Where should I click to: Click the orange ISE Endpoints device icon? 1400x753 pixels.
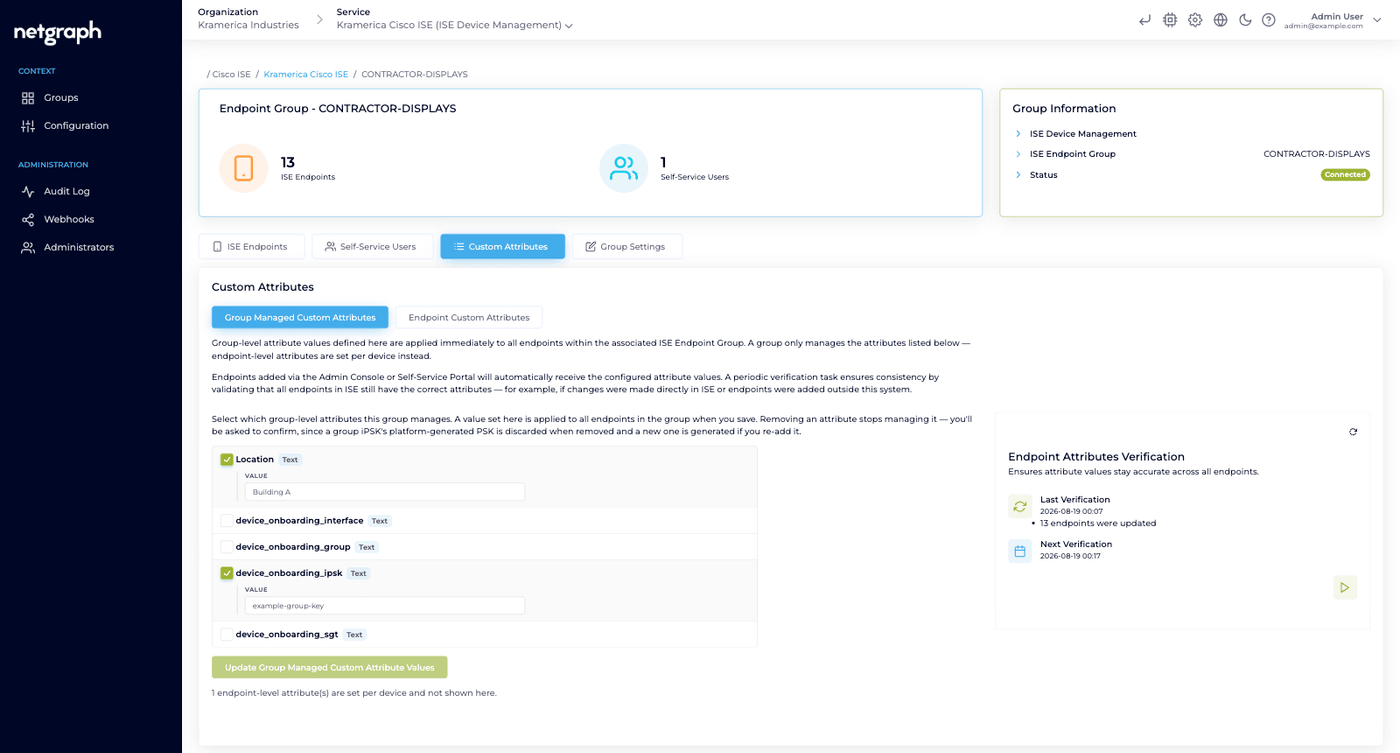click(244, 168)
